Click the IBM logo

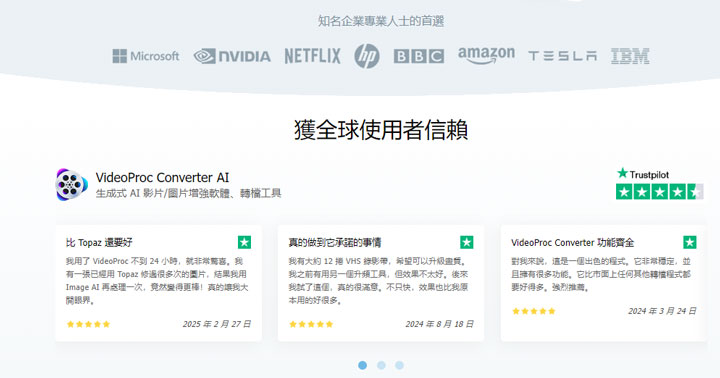[630, 56]
